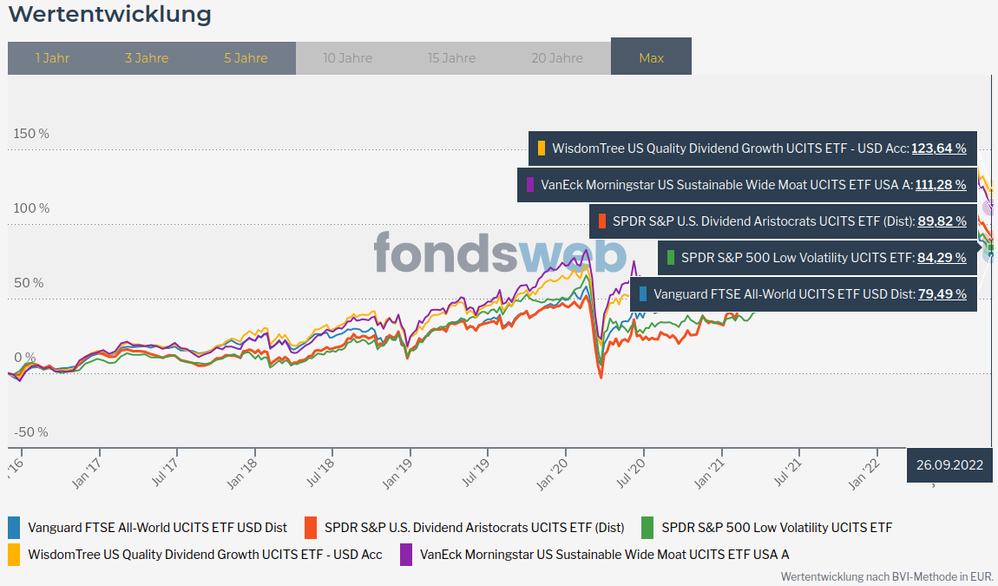Hide the VanEck Wide Moat series via legend text
Screen dimensions: 998x586
605,553
